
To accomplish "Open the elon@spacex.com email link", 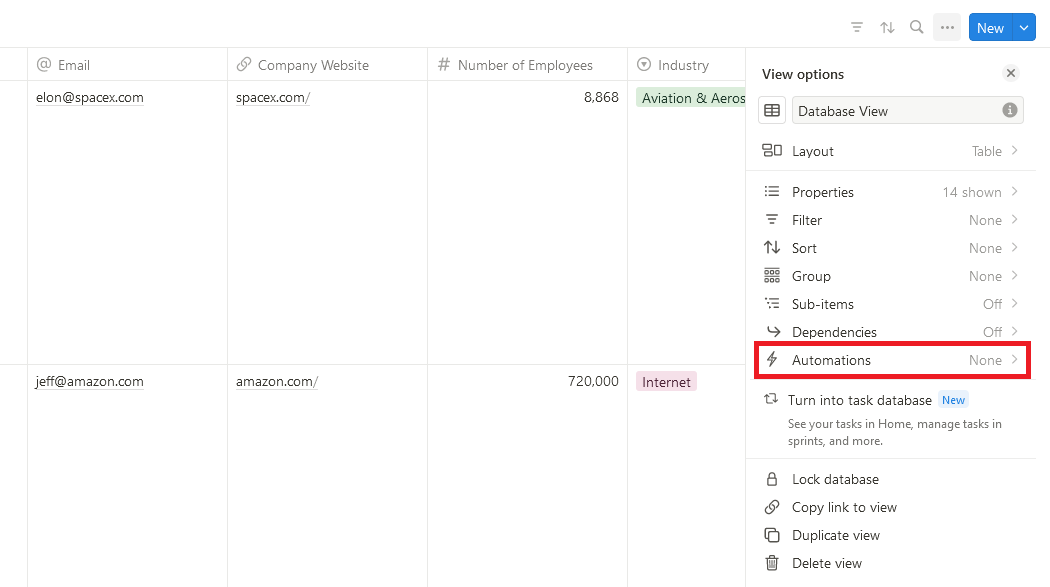I will point(90,98).
